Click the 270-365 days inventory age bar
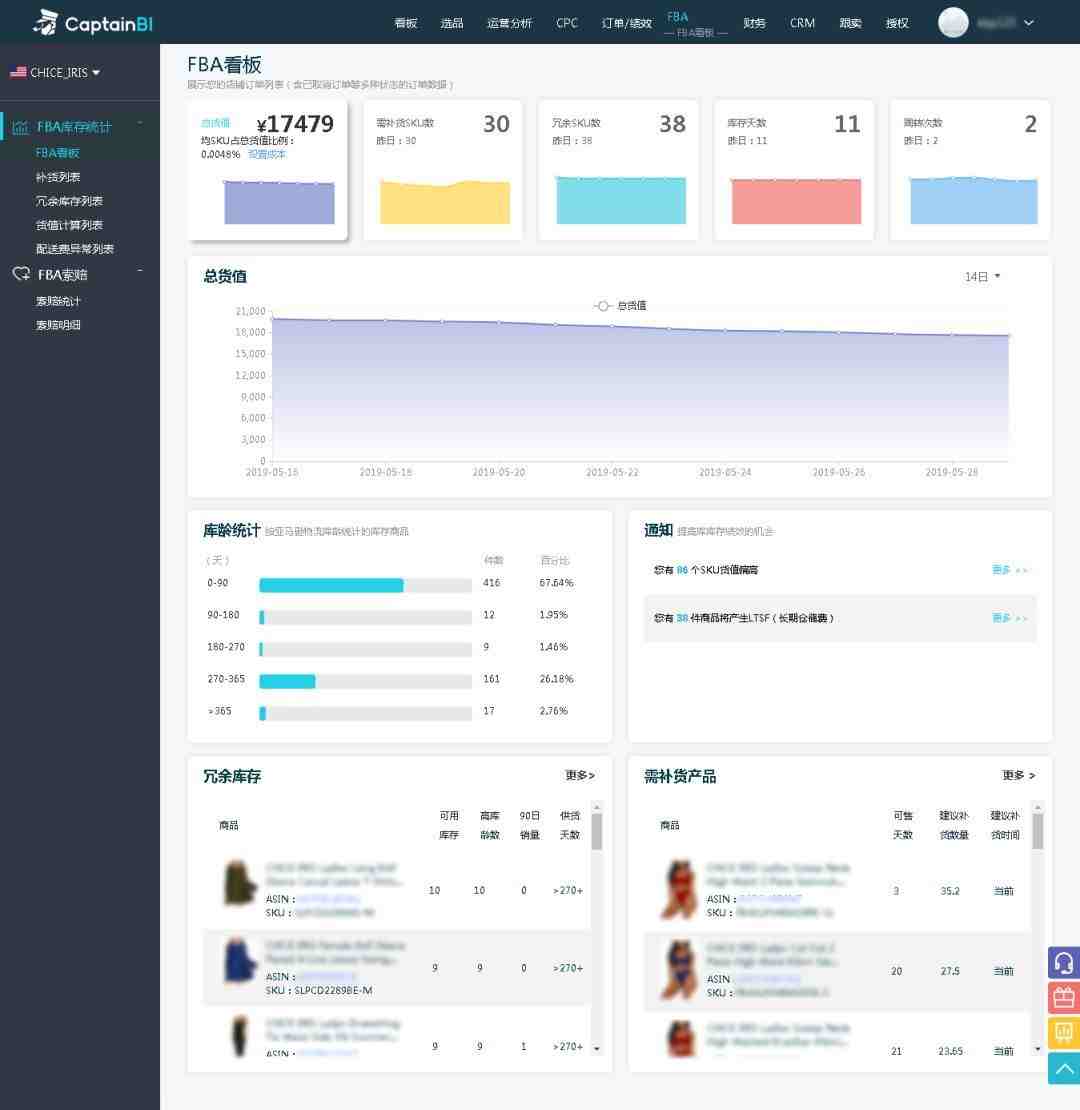 [365, 681]
